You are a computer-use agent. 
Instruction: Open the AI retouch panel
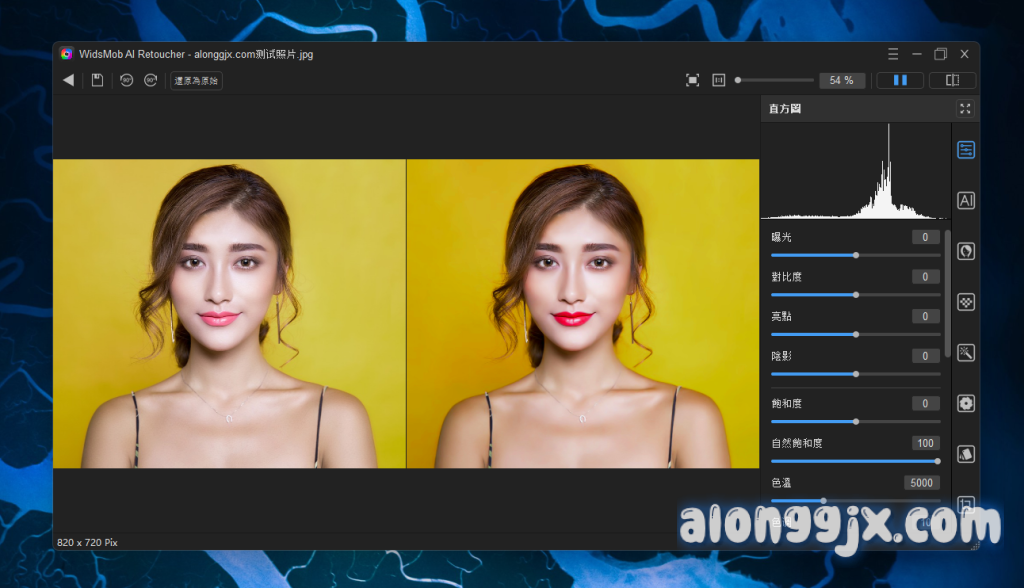click(x=966, y=200)
